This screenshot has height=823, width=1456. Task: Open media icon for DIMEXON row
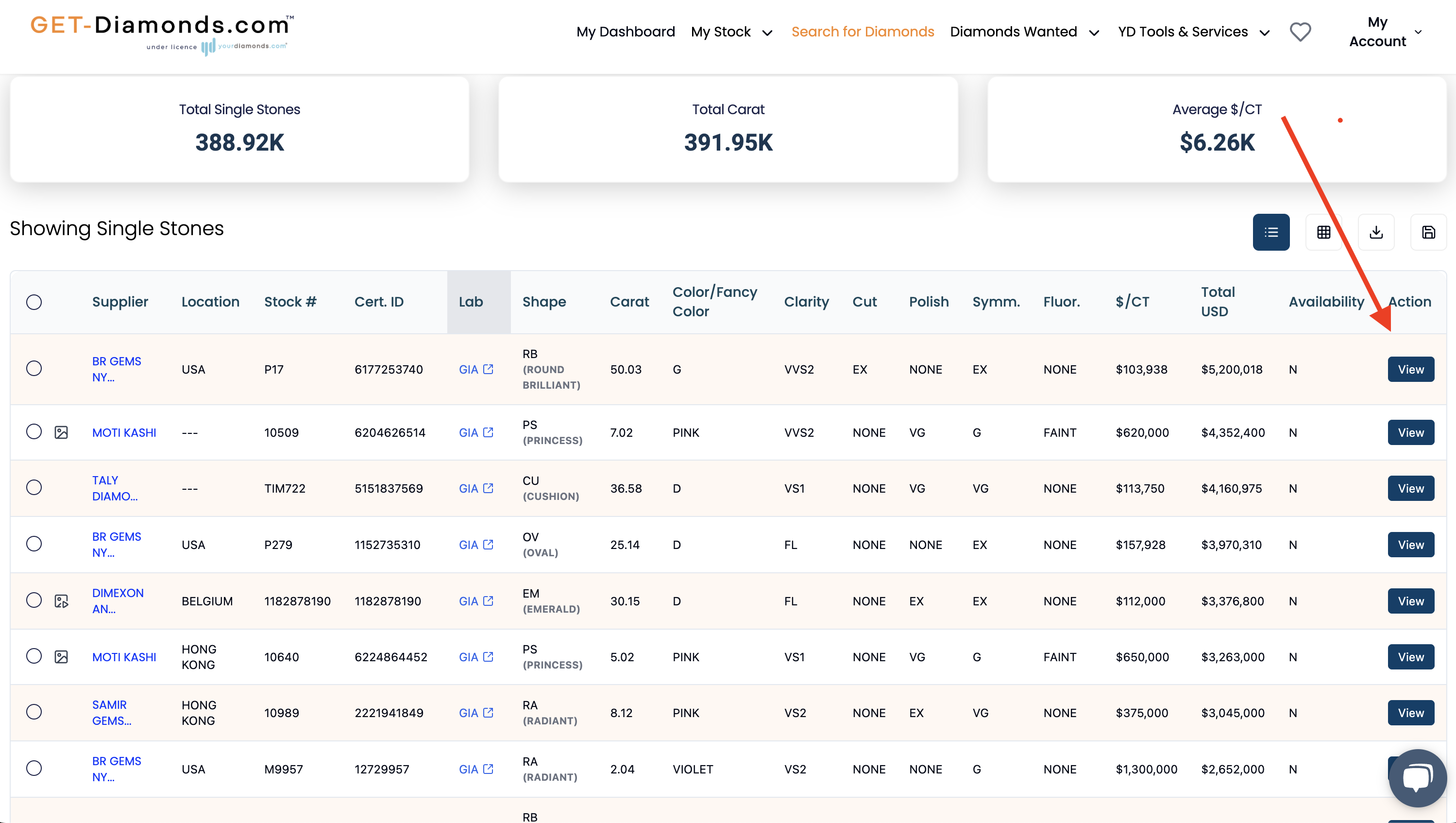pos(61,601)
